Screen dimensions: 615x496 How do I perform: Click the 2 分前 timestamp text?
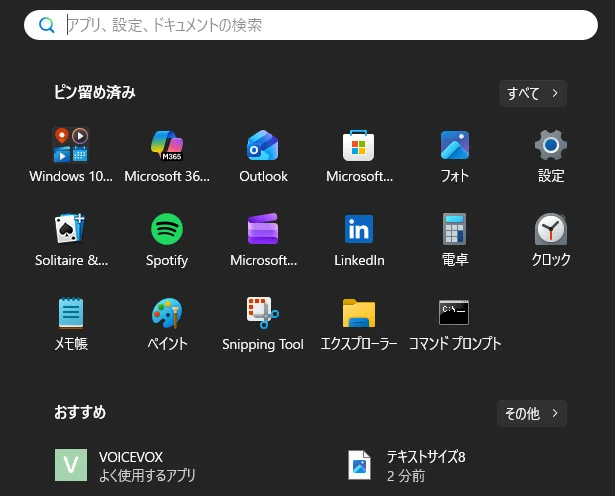tap(406, 476)
